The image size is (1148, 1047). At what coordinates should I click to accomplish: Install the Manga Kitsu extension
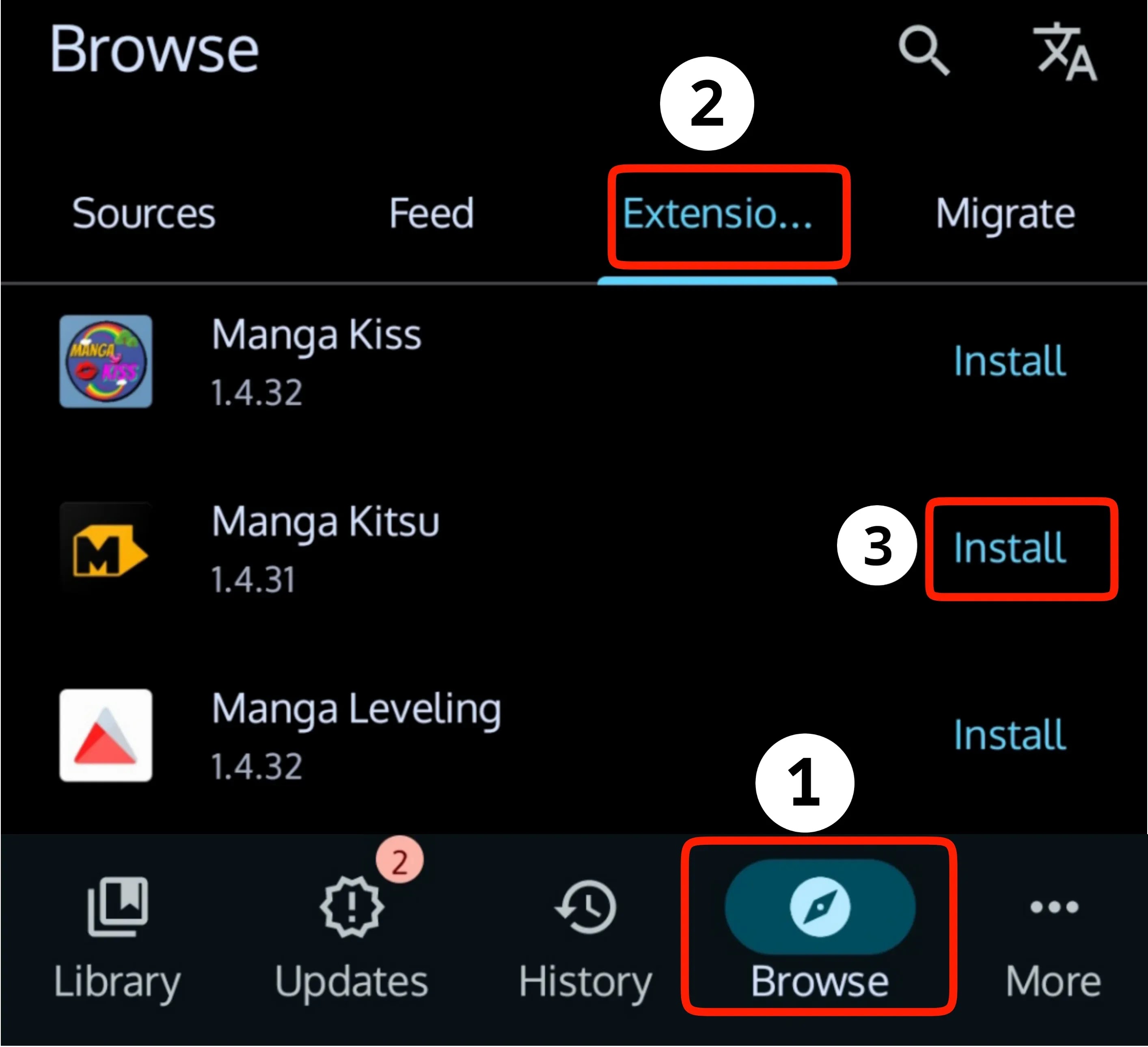coord(1009,547)
